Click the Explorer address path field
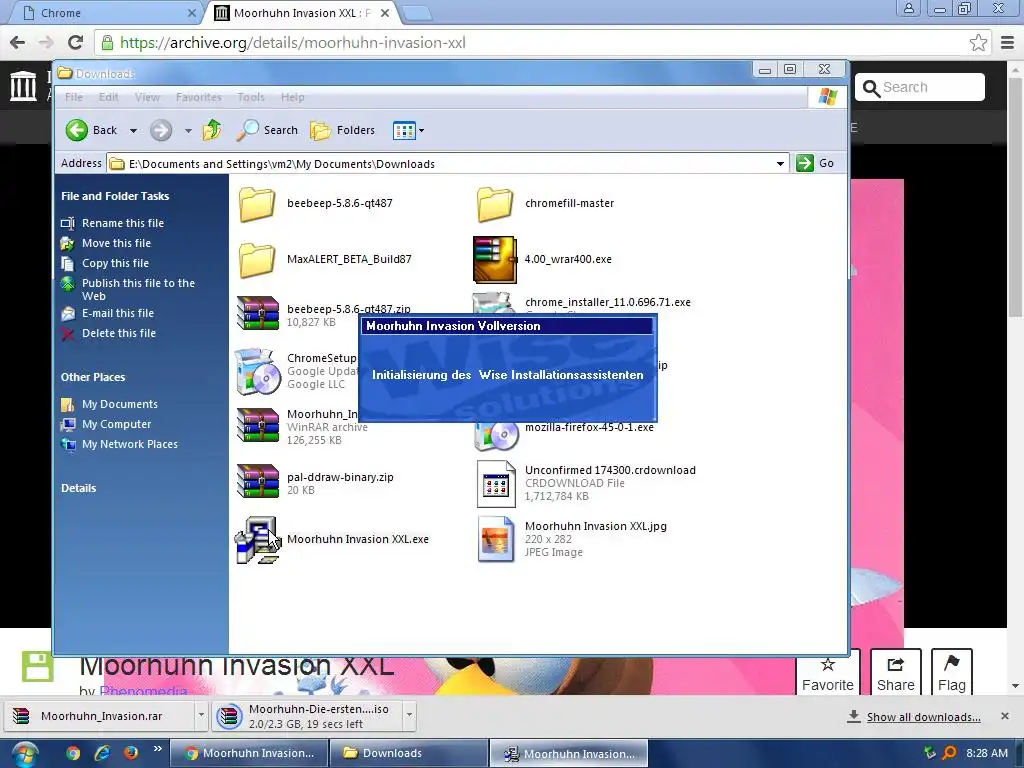The image size is (1024, 768). [448, 164]
